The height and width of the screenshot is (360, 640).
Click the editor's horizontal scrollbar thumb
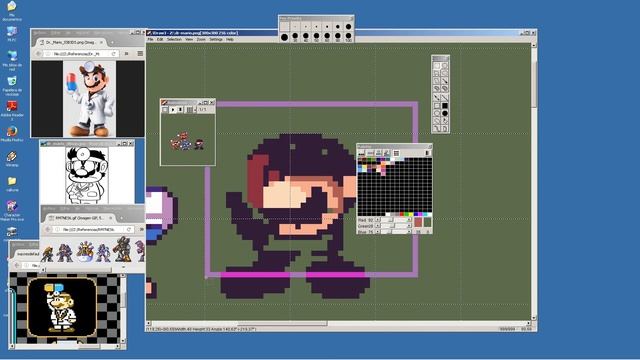282,324
